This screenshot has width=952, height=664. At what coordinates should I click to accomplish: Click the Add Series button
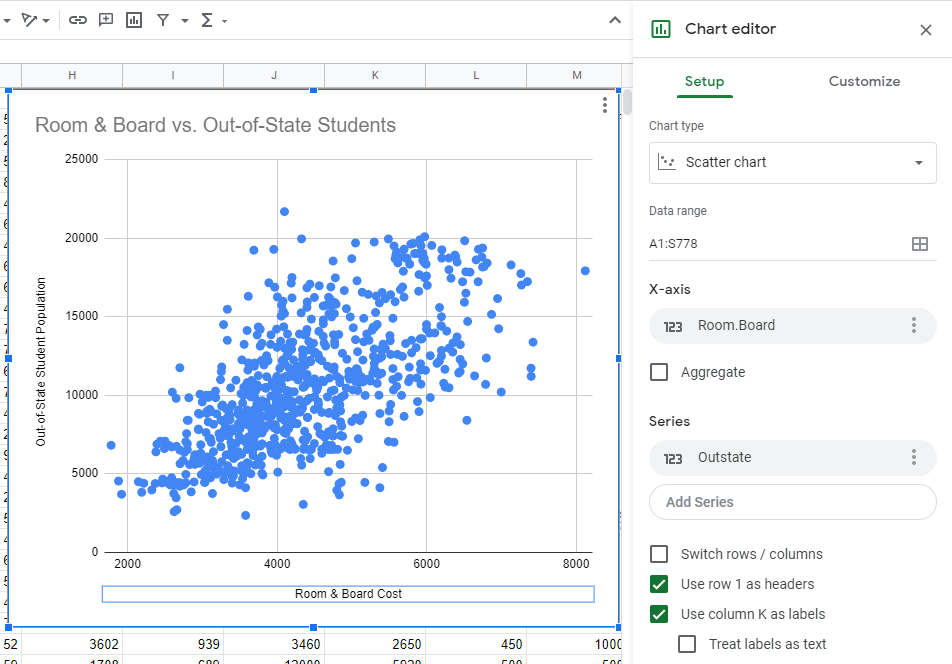click(x=792, y=502)
